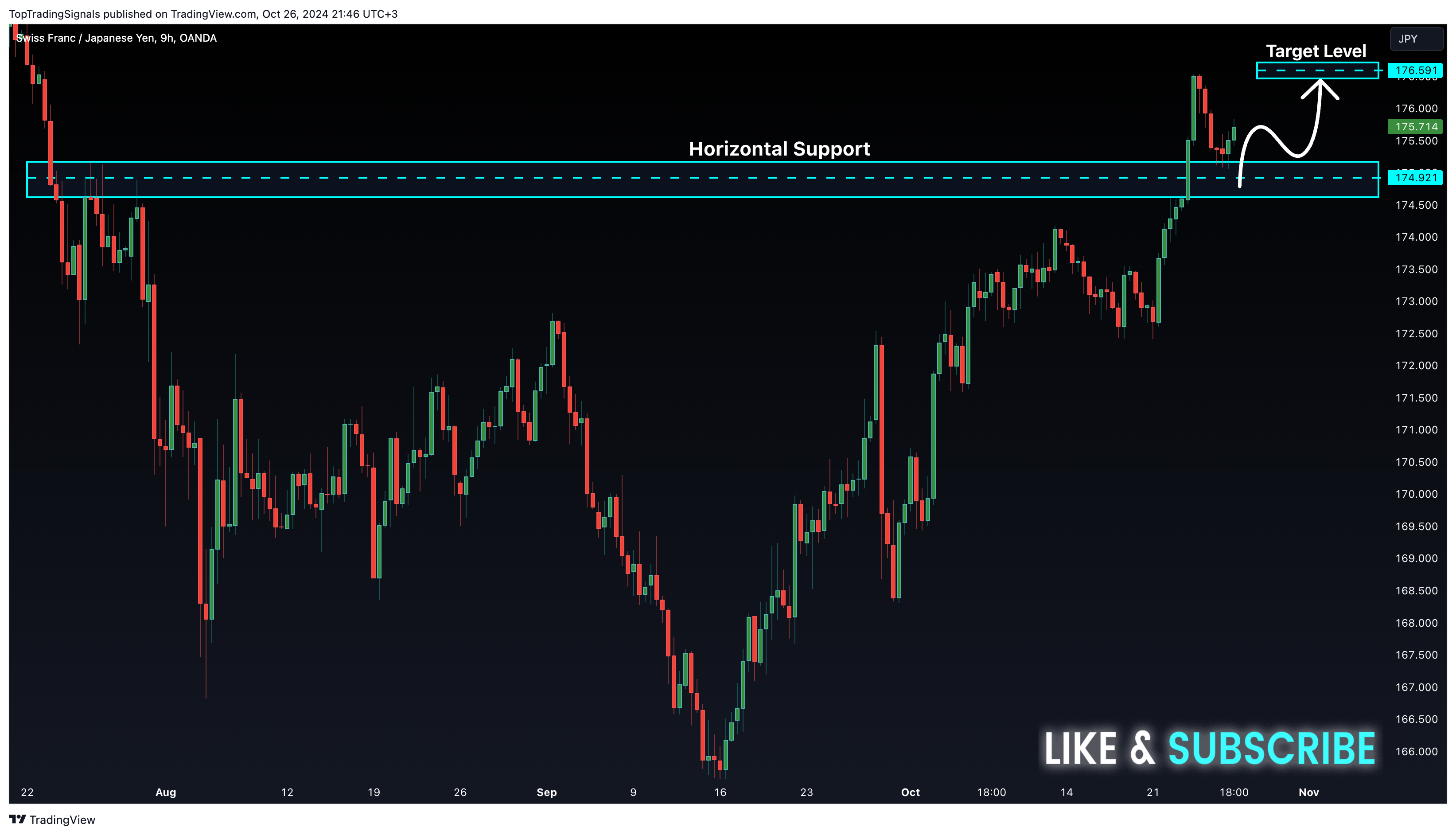
Task: Click the '16' date label on time axis
Action: tap(720, 792)
